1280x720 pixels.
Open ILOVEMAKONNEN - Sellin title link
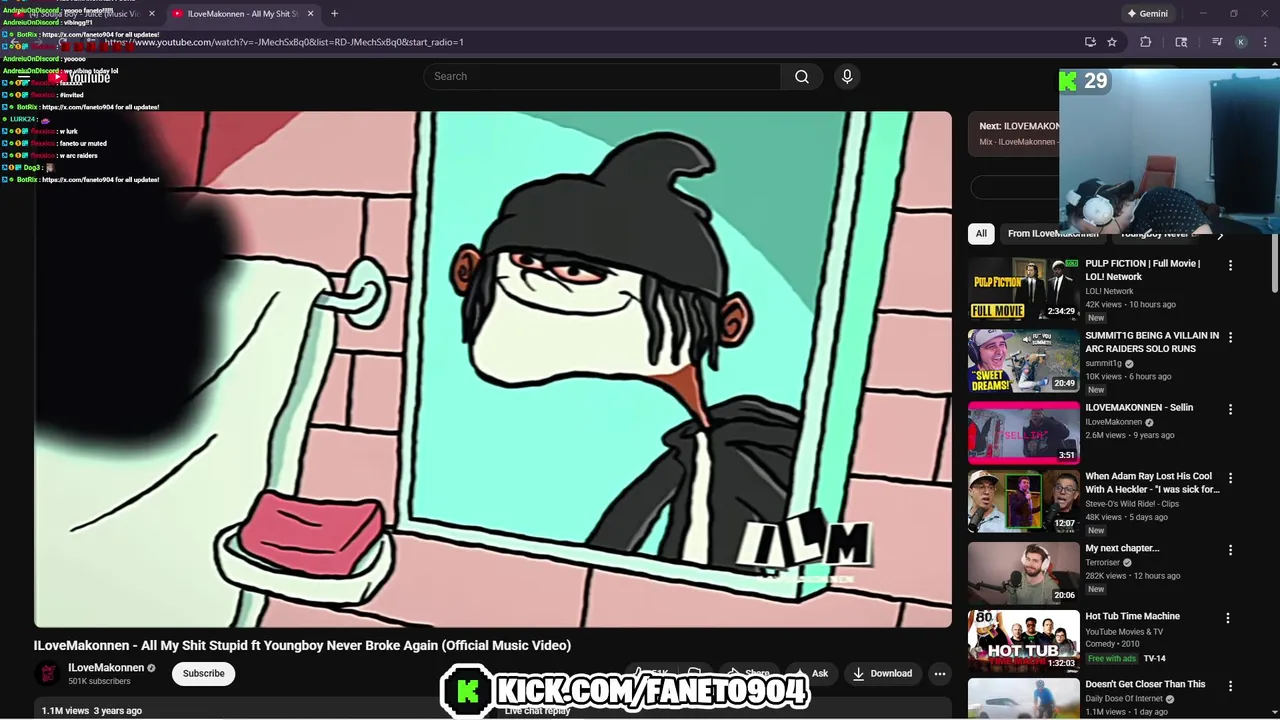[1139, 407]
